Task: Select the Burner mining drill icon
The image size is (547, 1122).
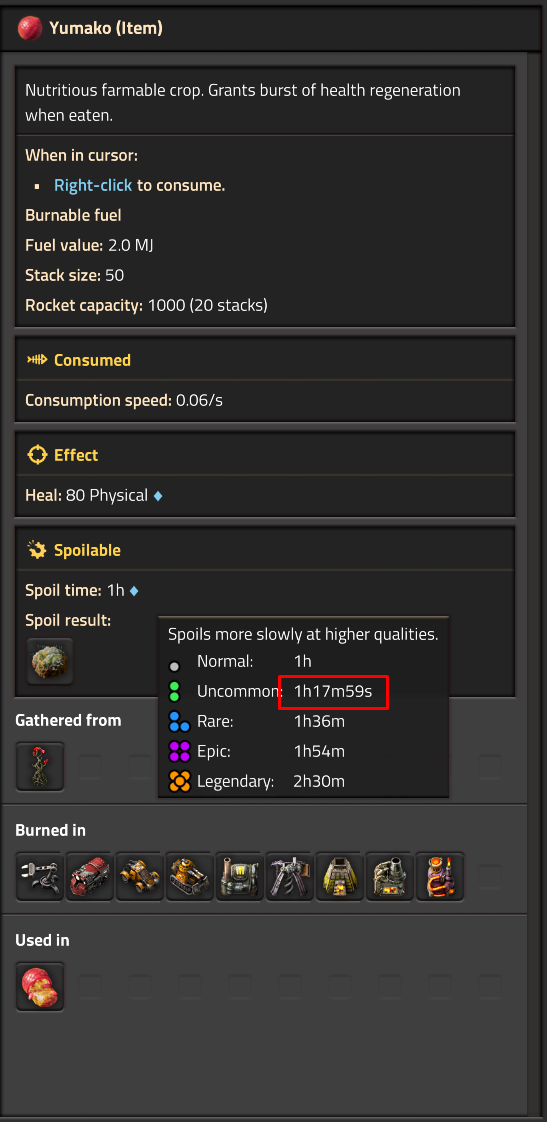Action: point(290,876)
